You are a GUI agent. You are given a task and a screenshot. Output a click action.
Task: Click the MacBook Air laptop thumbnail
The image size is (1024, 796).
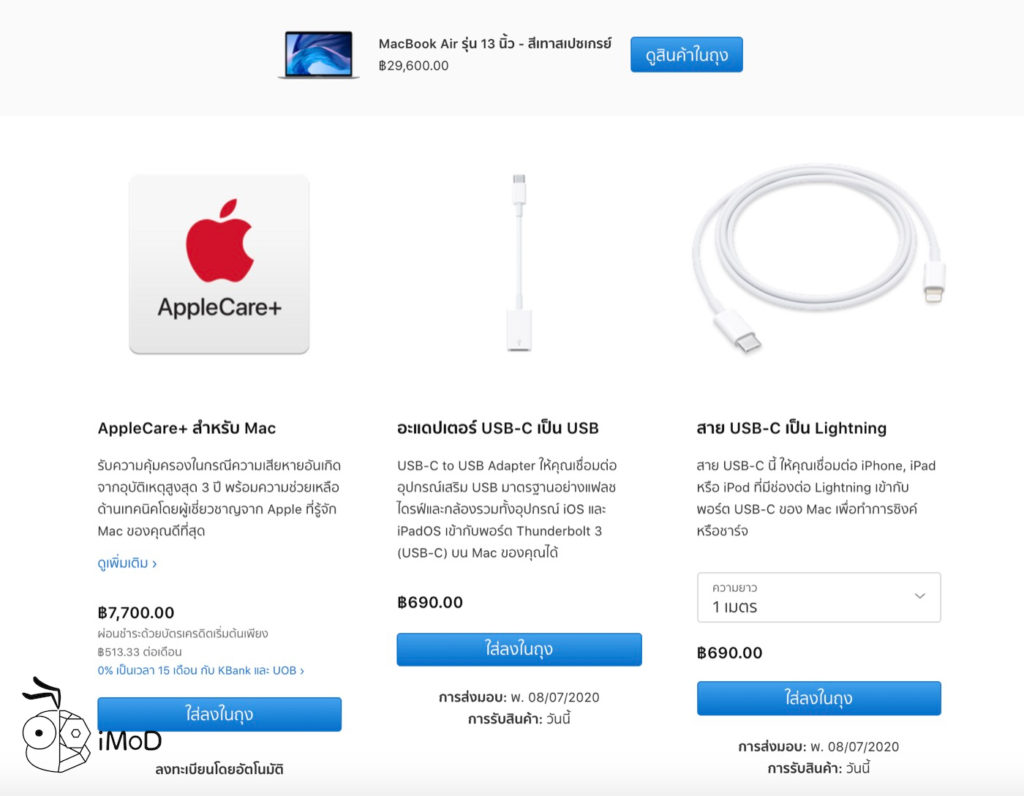[x=319, y=55]
